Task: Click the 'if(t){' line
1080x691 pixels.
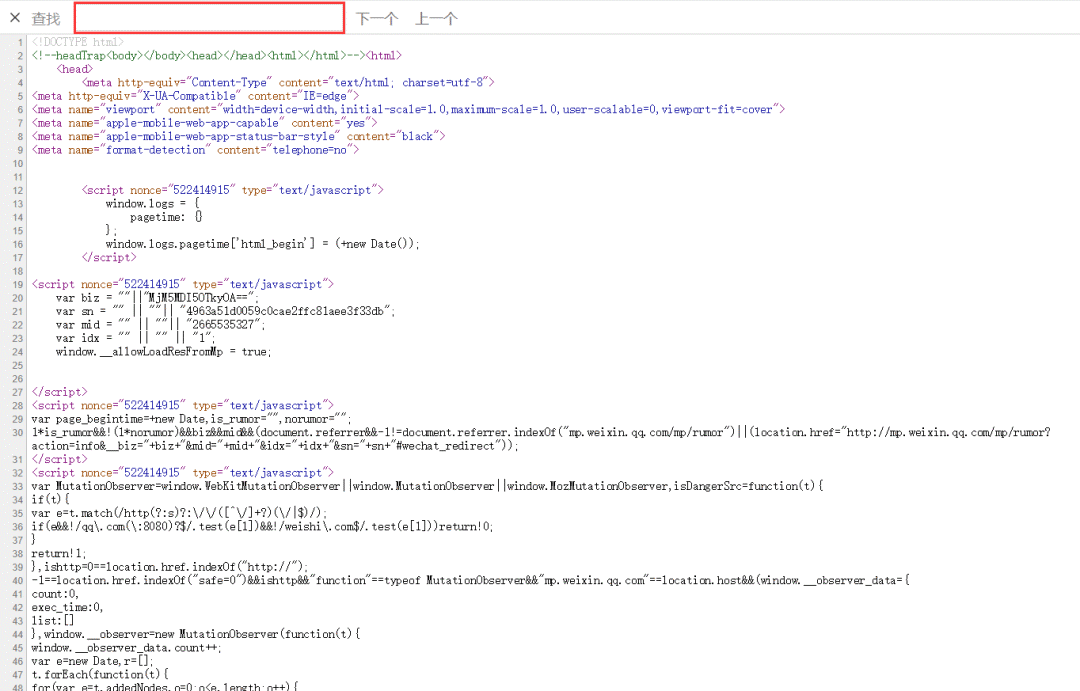Action: point(50,499)
